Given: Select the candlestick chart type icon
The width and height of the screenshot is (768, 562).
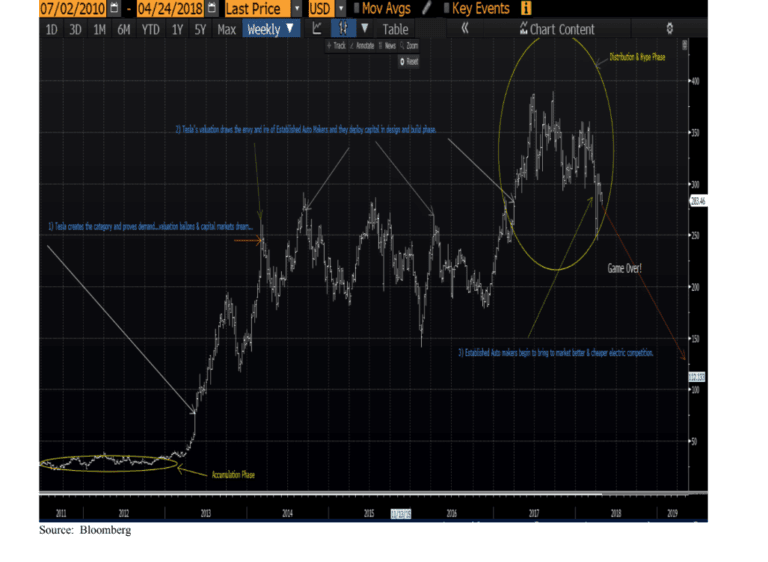Looking at the screenshot, I should 343,29.
